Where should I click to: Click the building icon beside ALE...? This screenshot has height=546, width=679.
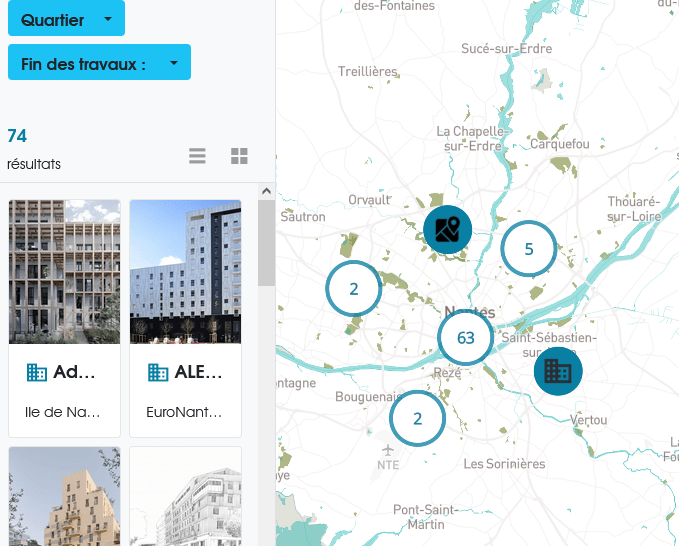coord(158,372)
